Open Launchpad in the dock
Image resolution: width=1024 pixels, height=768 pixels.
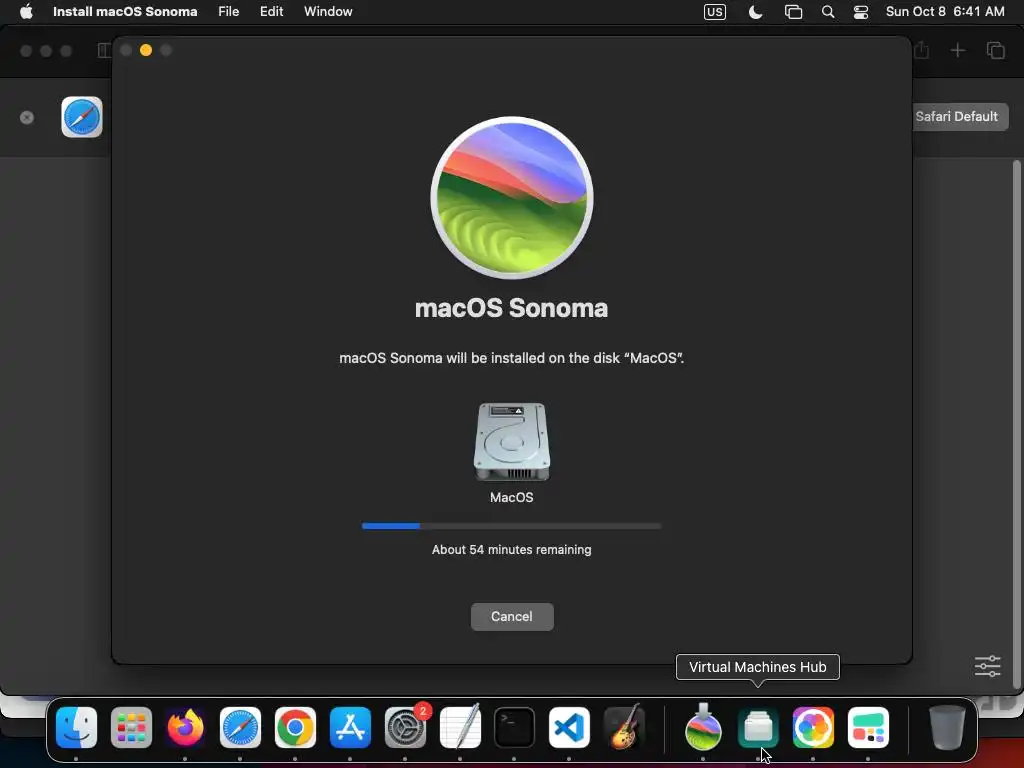[x=131, y=728]
